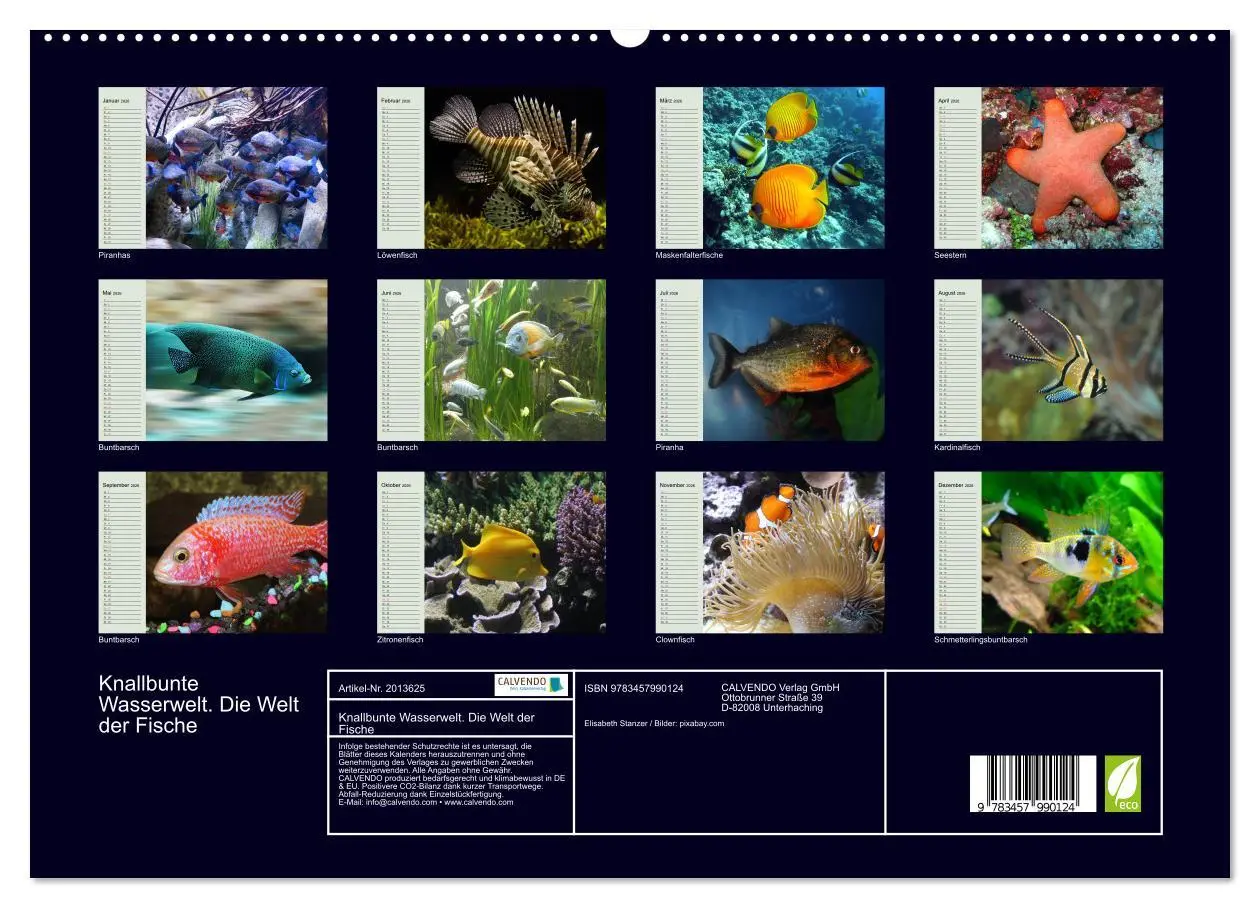Click the CALVENDO logo beside the article number

[x=531, y=685]
